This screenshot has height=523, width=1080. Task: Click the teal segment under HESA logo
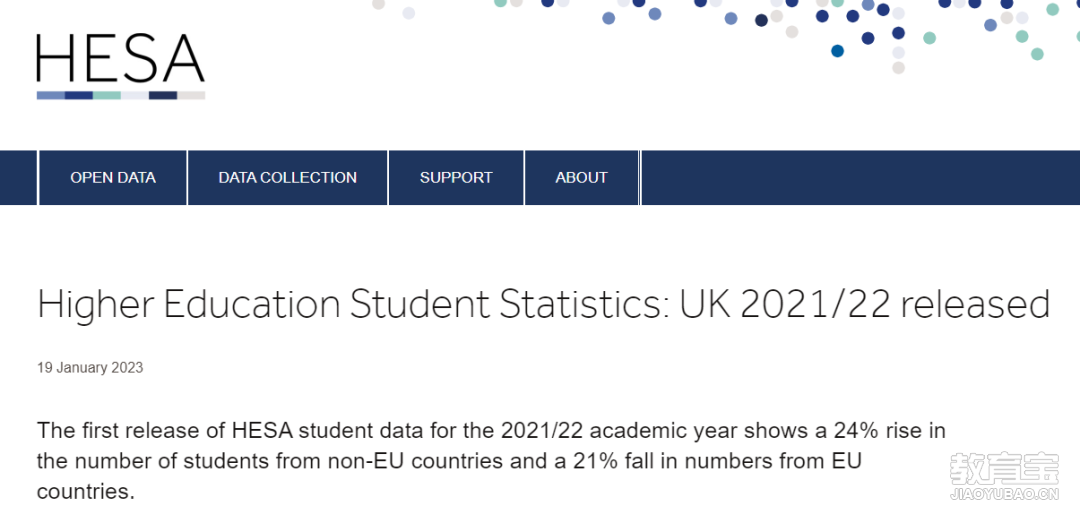click(107, 95)
